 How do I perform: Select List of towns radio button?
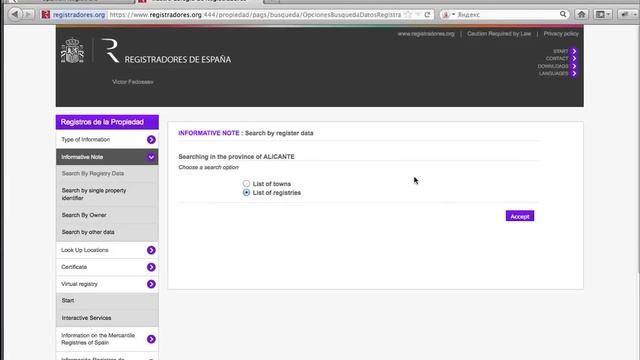tap(246, 184)
